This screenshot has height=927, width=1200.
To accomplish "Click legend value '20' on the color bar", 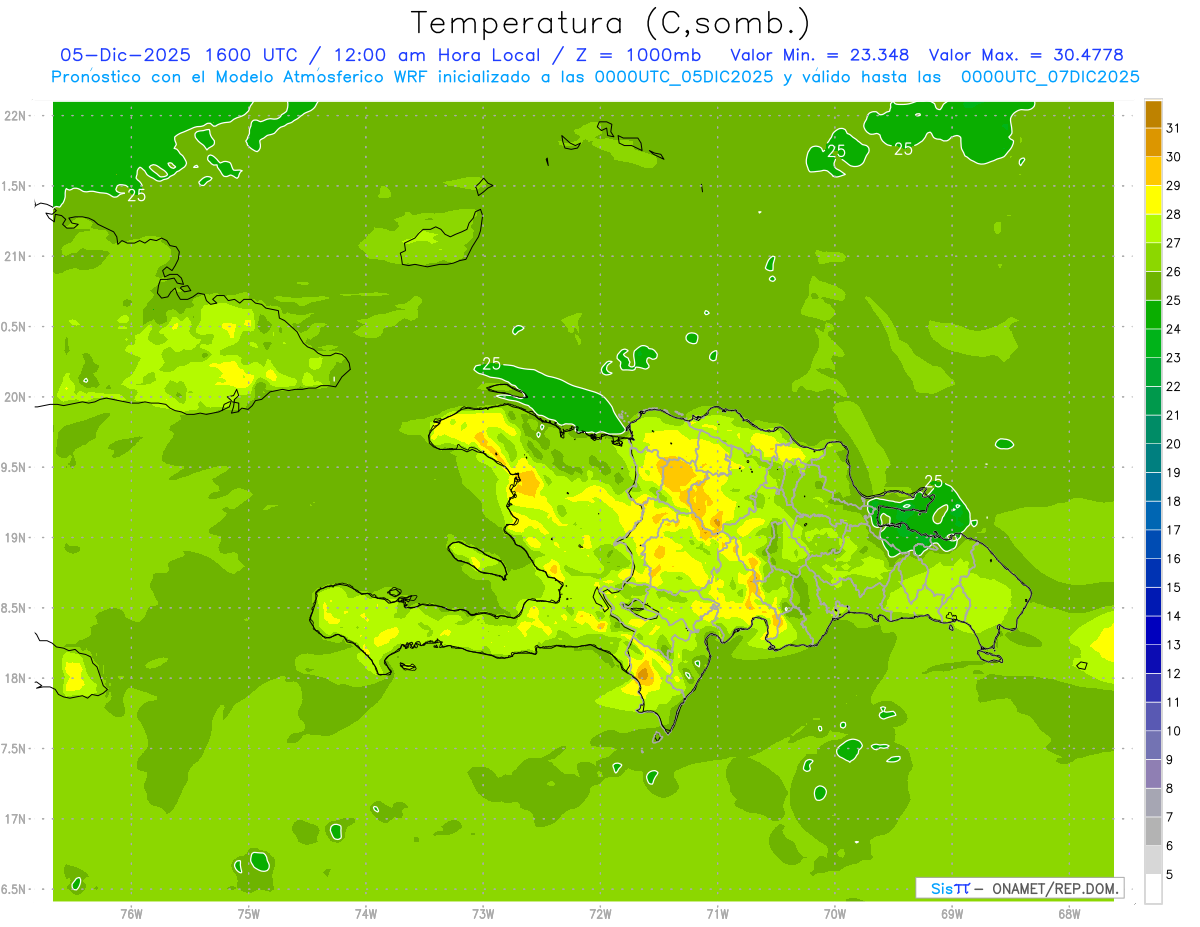I will 1174,444.
